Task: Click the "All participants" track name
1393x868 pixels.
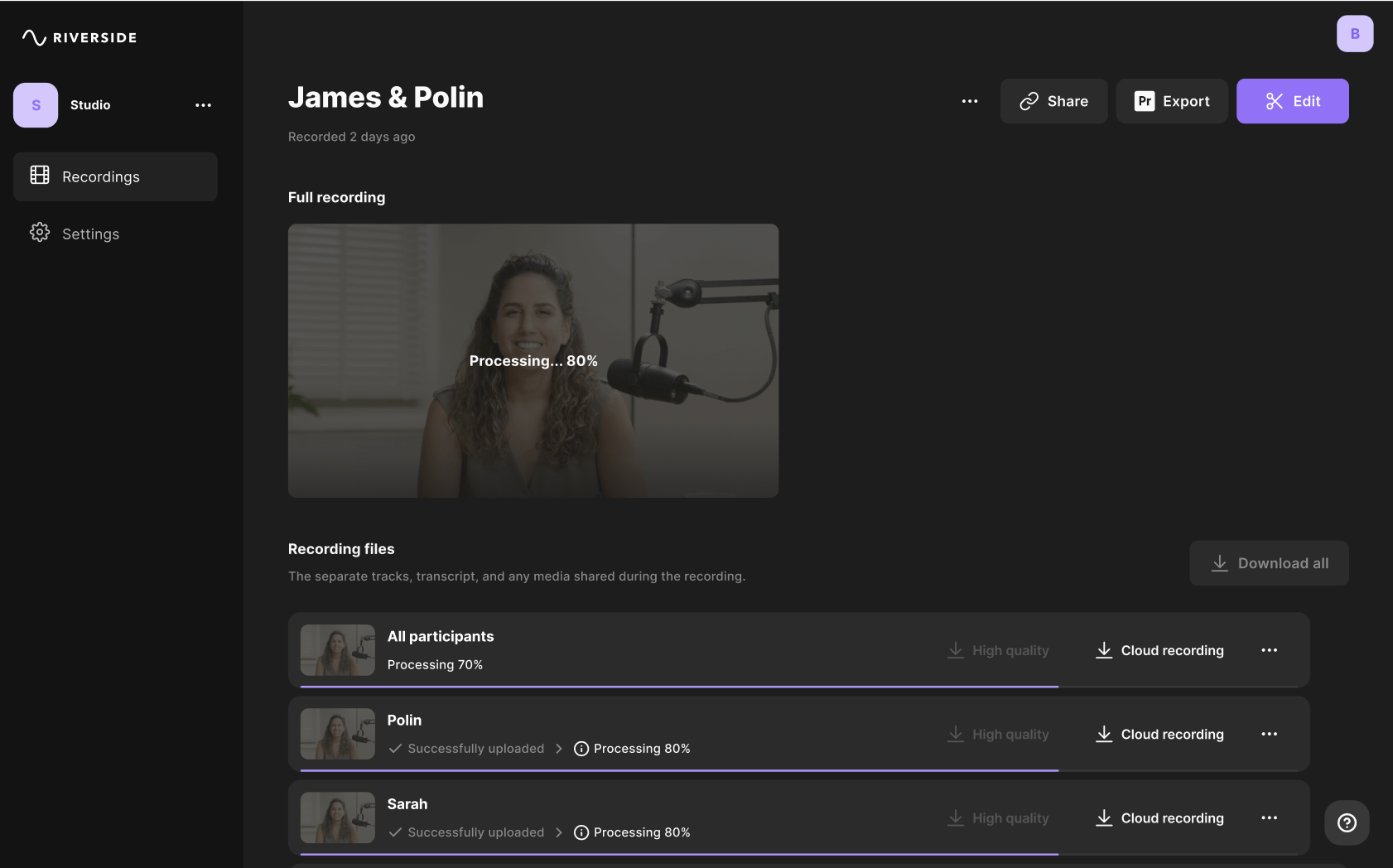Action: [441, 637]
